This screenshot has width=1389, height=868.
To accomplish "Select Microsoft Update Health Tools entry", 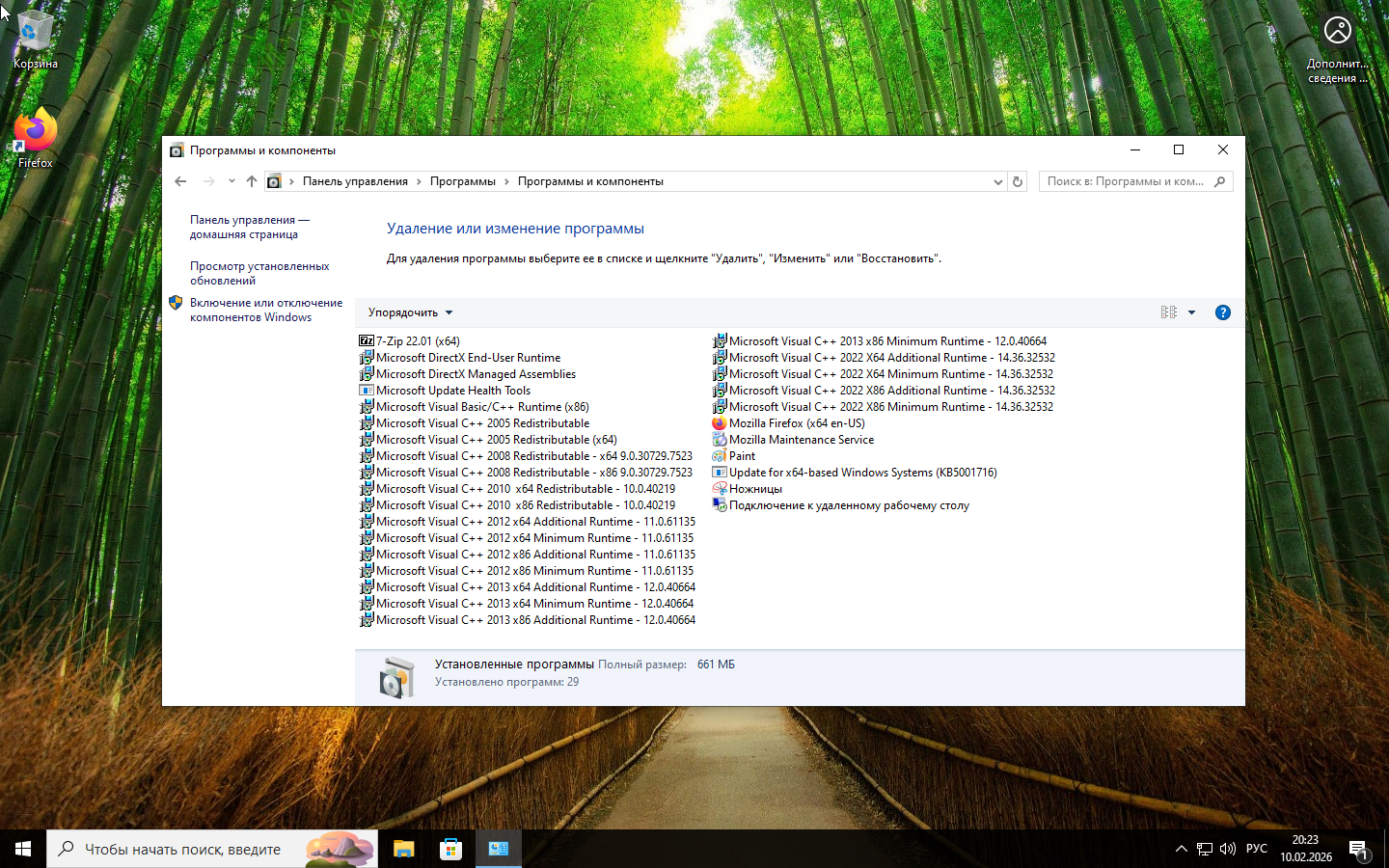I will click(452, 391).
